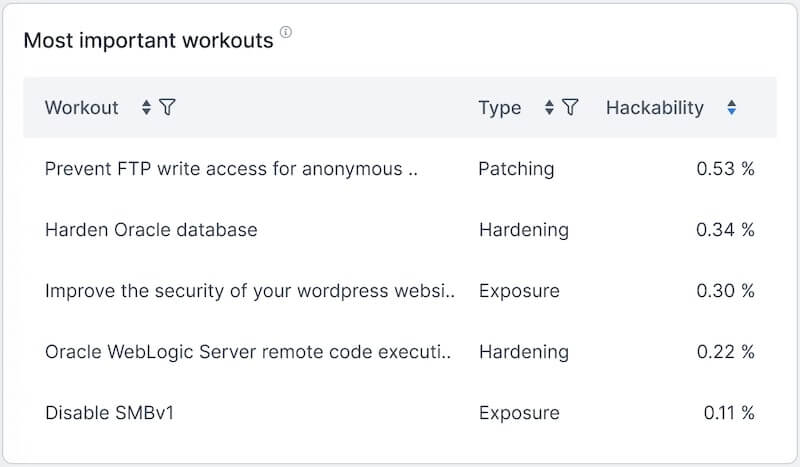Viewport: 800px width, 467px height.
Task: Sort the Type column
Action: click(549, 108)
